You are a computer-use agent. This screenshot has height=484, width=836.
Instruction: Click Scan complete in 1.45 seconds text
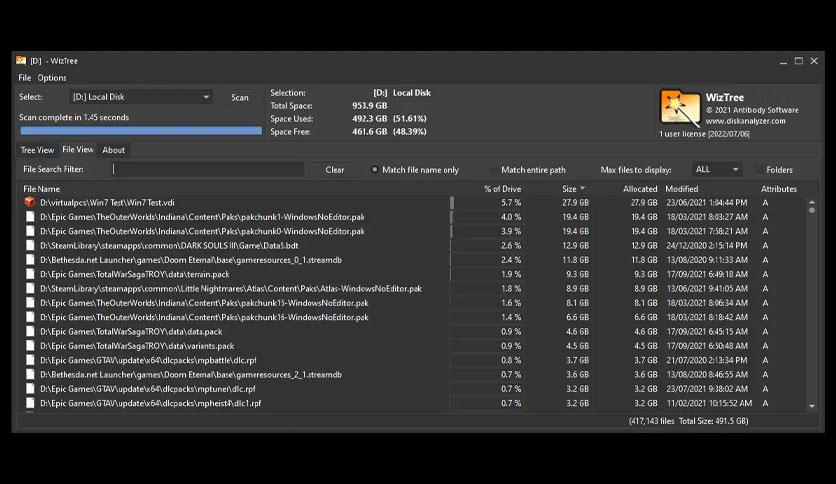coord(74,117)
